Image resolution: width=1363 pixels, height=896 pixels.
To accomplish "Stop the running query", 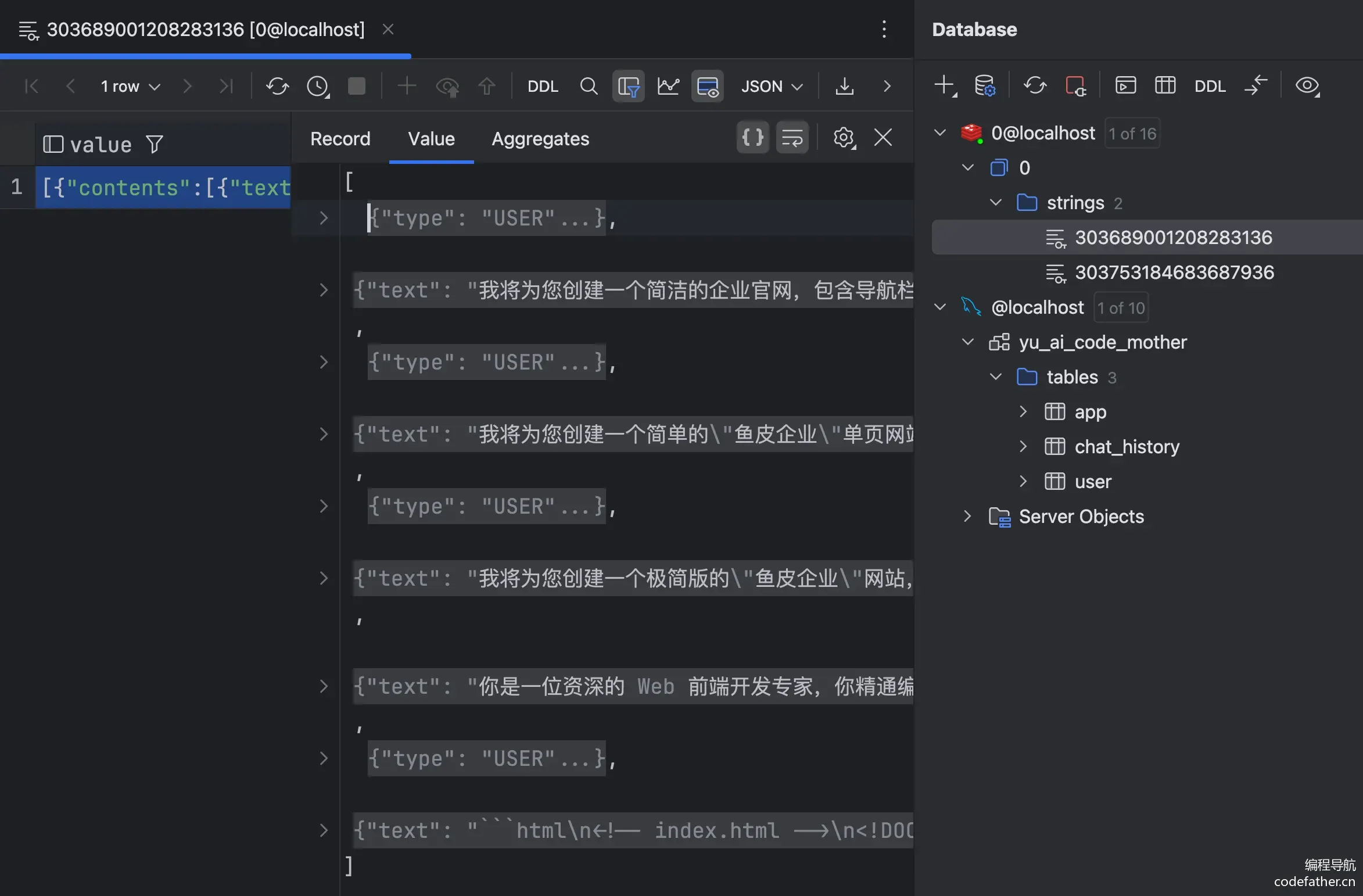I will tap(357, 87).
